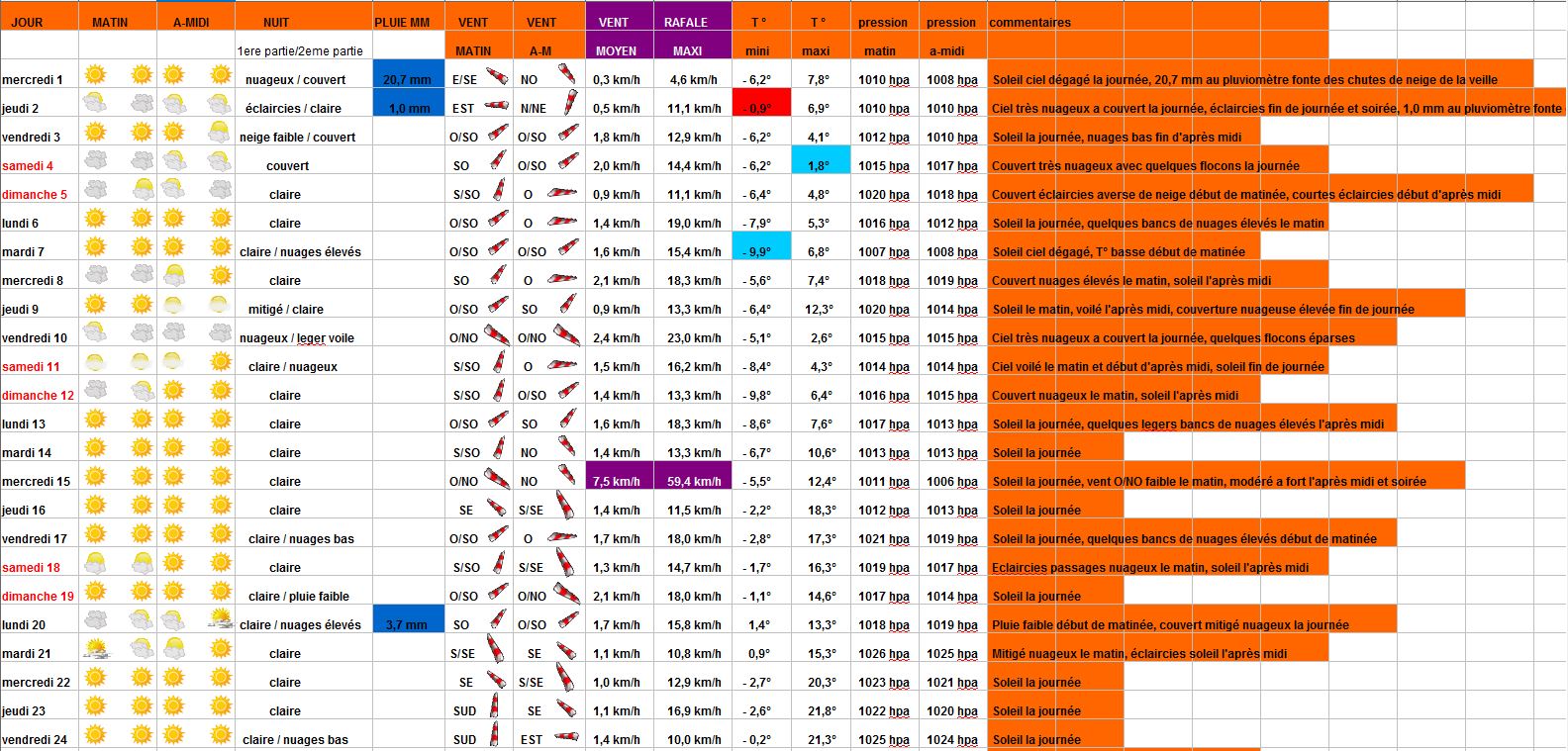
Task: Click the purple 59,4 km/h gust cell
Action: (693, 476)
